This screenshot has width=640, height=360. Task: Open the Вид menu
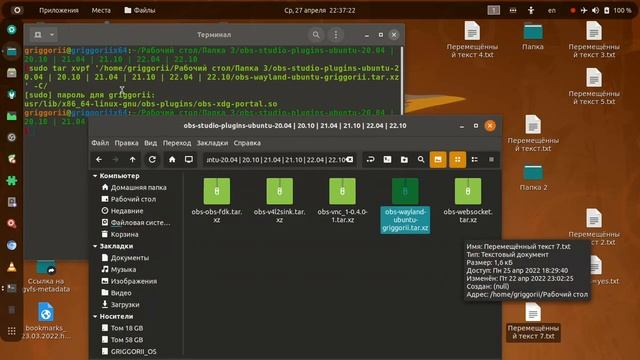tap(151, 143)
